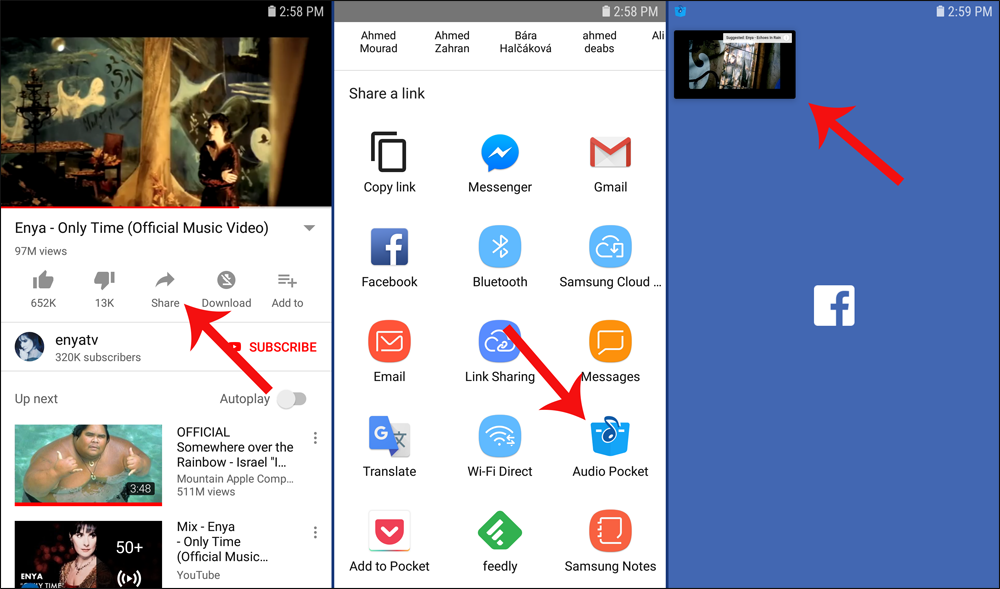The height and width of the screenshot is (589, 1000).
Task: Open options menu for Mix - Enya
Action: [315, 532]
